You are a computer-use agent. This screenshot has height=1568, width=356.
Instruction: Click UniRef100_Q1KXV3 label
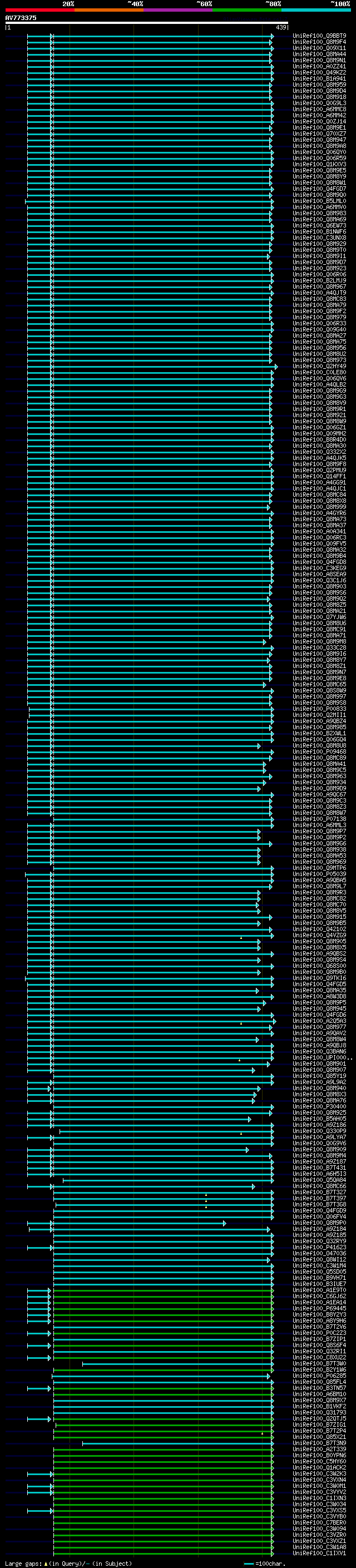click(x=319, y=164)
